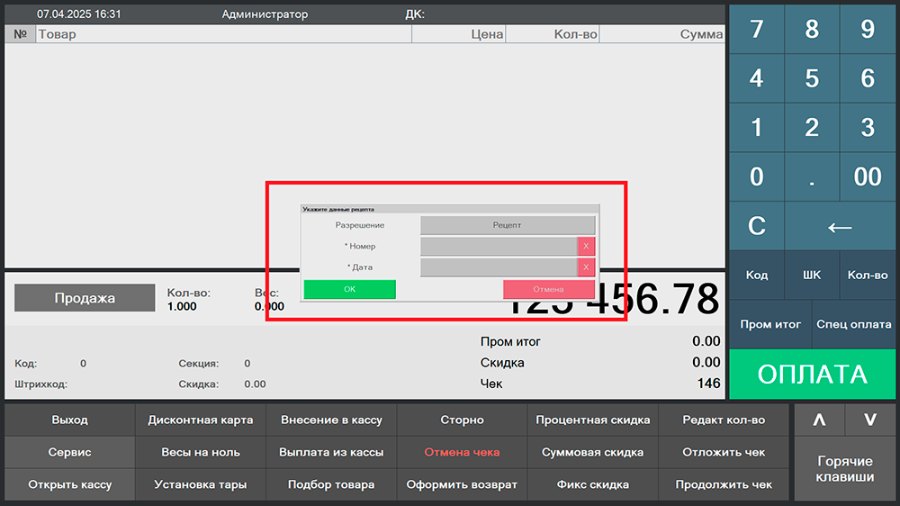Click the Выход button
This screenshot has width=900, height=506.
tap(69, 420)
